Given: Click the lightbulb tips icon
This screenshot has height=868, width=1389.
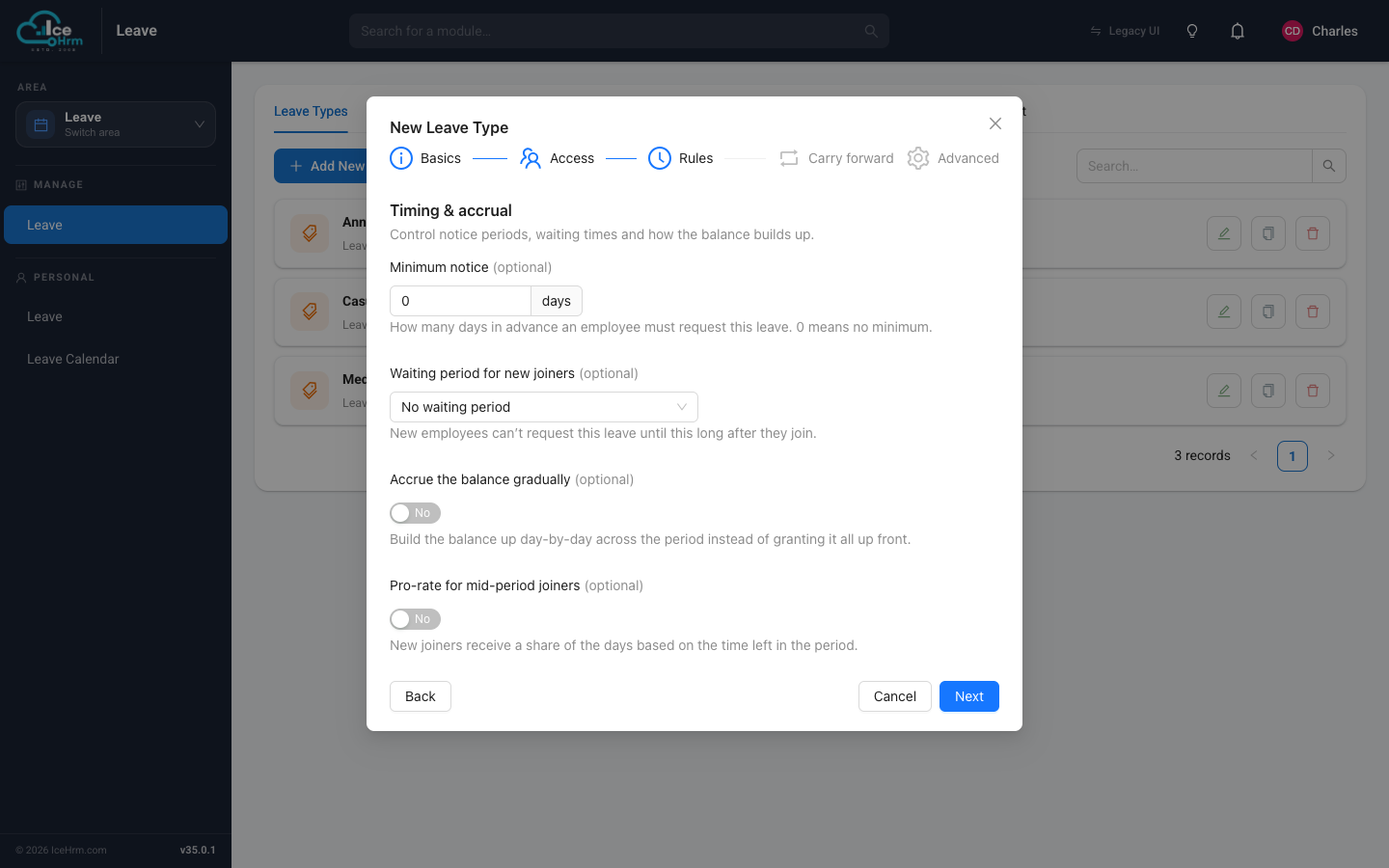Looking at the screenshot, I should coord(1192,31).
